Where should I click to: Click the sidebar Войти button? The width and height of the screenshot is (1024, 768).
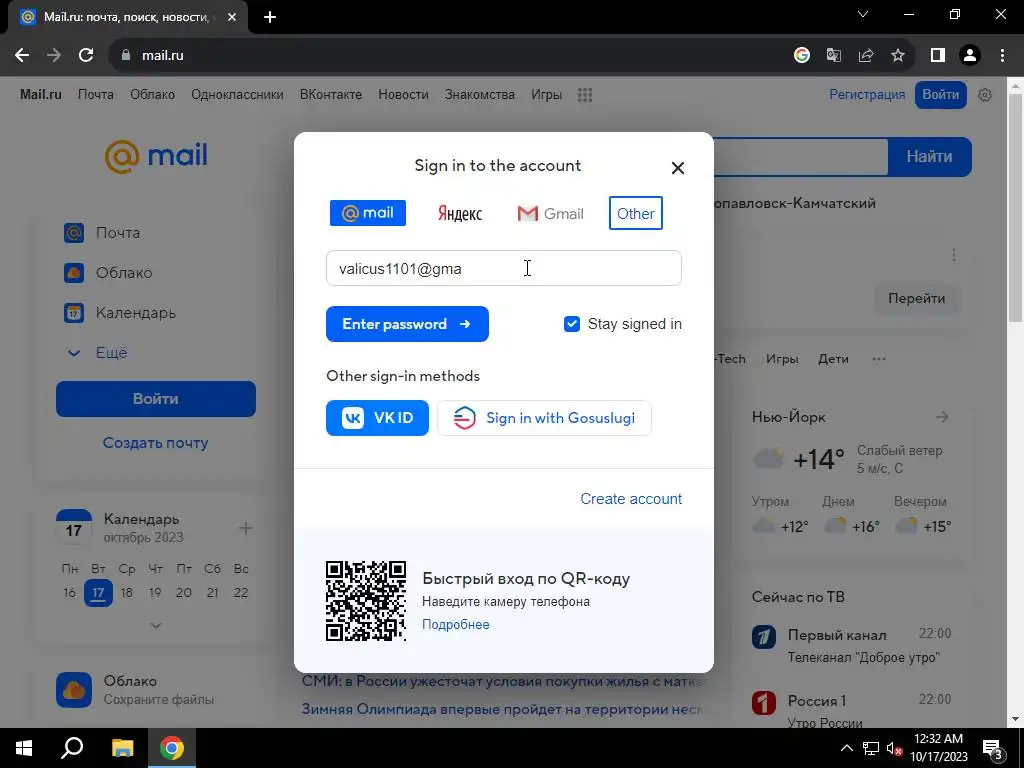pos(155,399)
